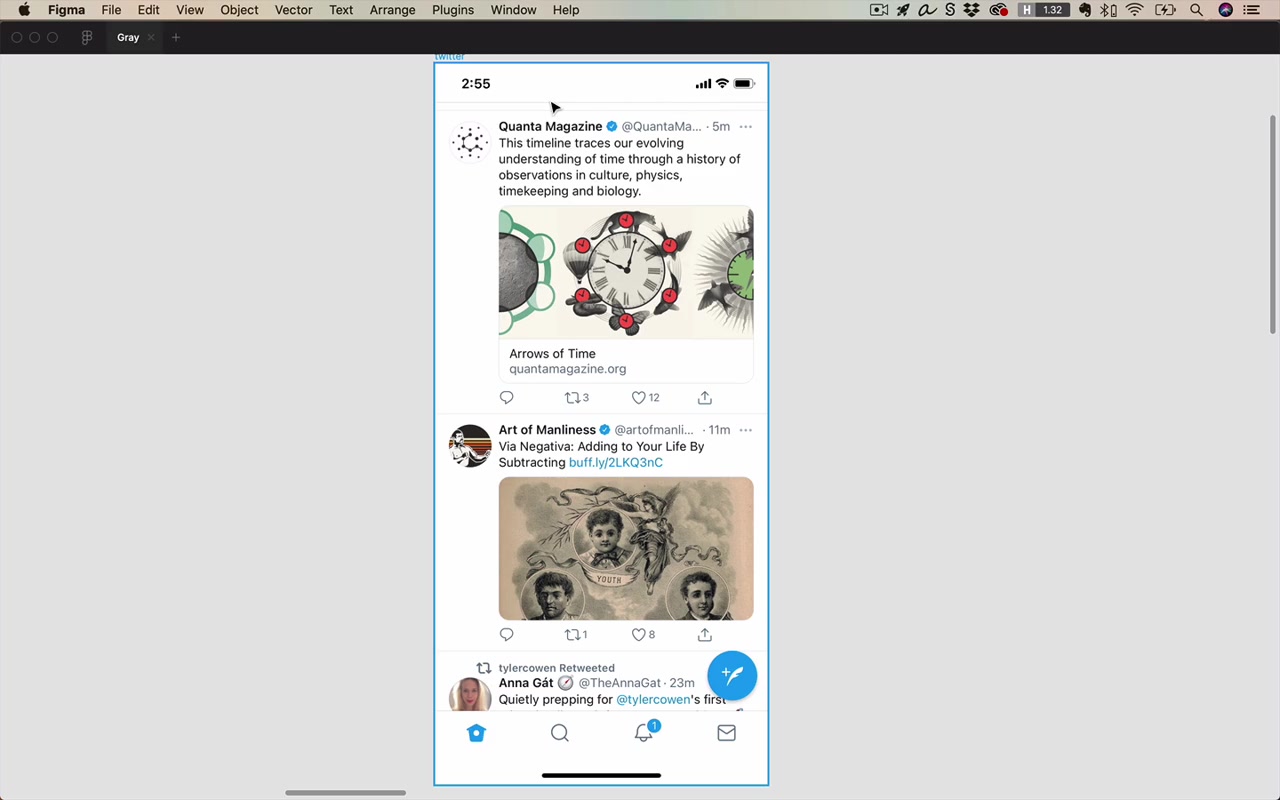Open the Messages envelope icon
Viewport: 1280px width, 800px height.
727,733
